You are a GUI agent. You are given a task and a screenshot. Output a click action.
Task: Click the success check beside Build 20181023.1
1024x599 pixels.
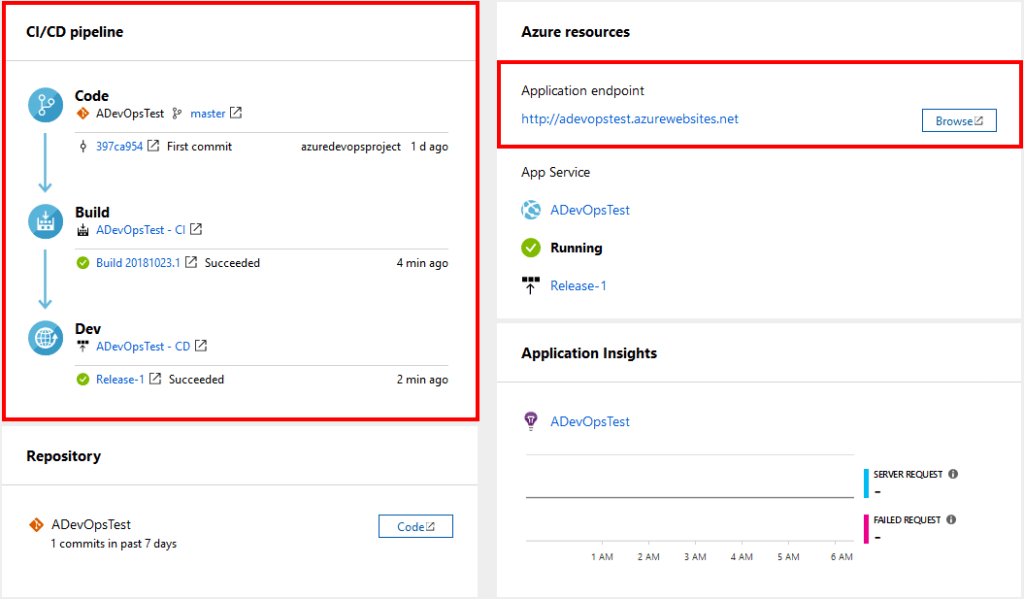(x=85, y=263)
